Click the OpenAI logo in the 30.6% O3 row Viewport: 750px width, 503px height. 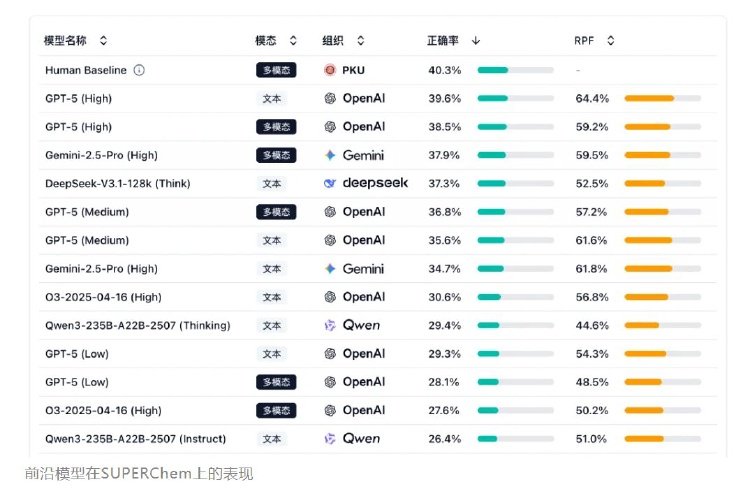(x=330, y=297)
